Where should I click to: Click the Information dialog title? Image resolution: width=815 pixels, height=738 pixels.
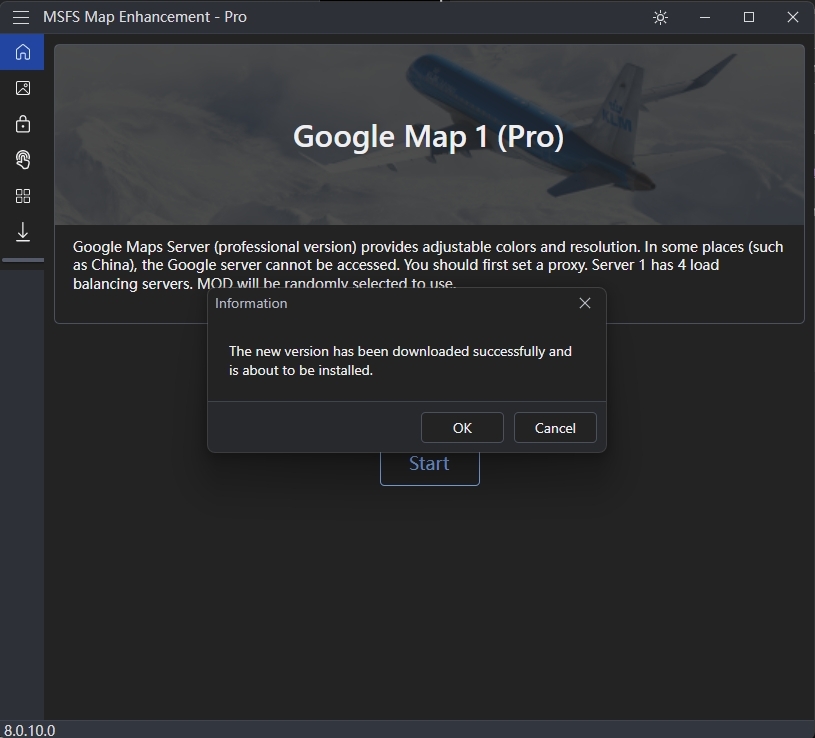[251, 303]
